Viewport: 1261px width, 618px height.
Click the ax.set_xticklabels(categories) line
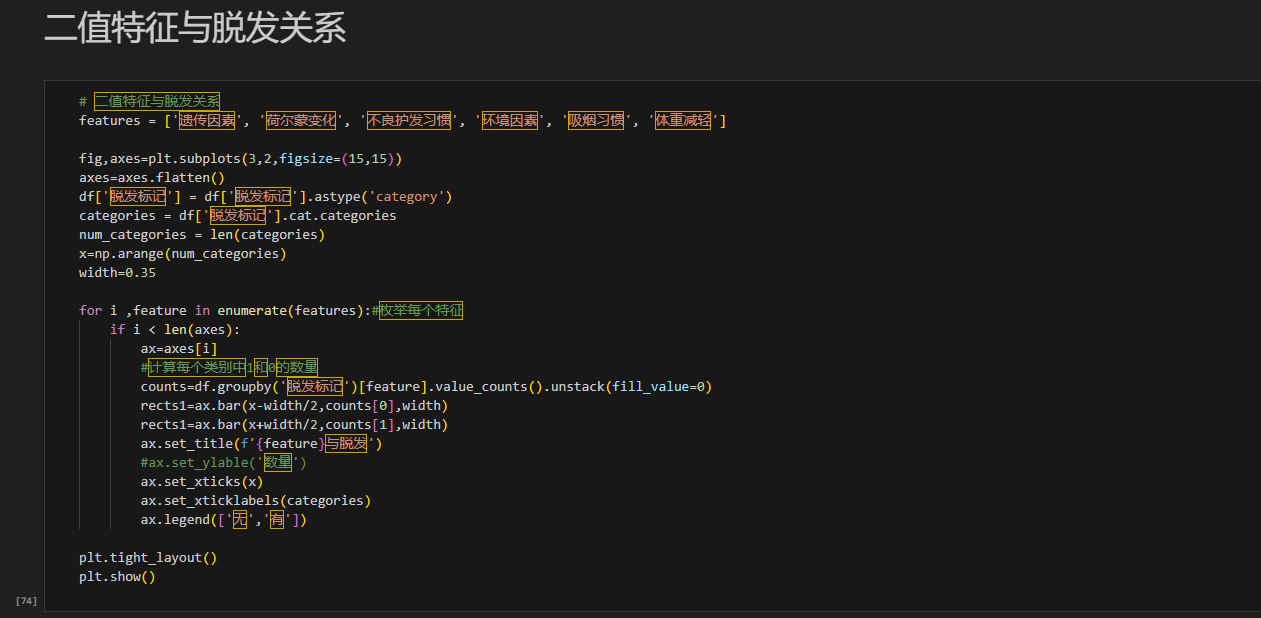point(256,500)
